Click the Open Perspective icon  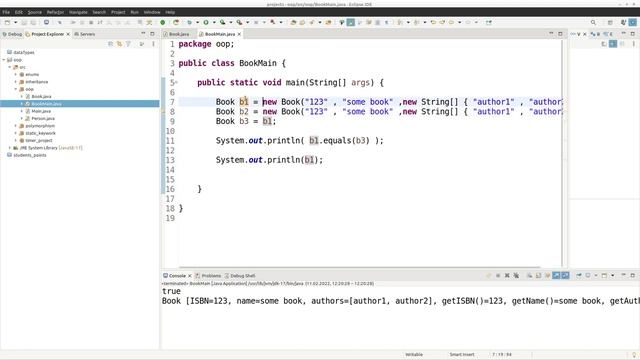point(610,22)
